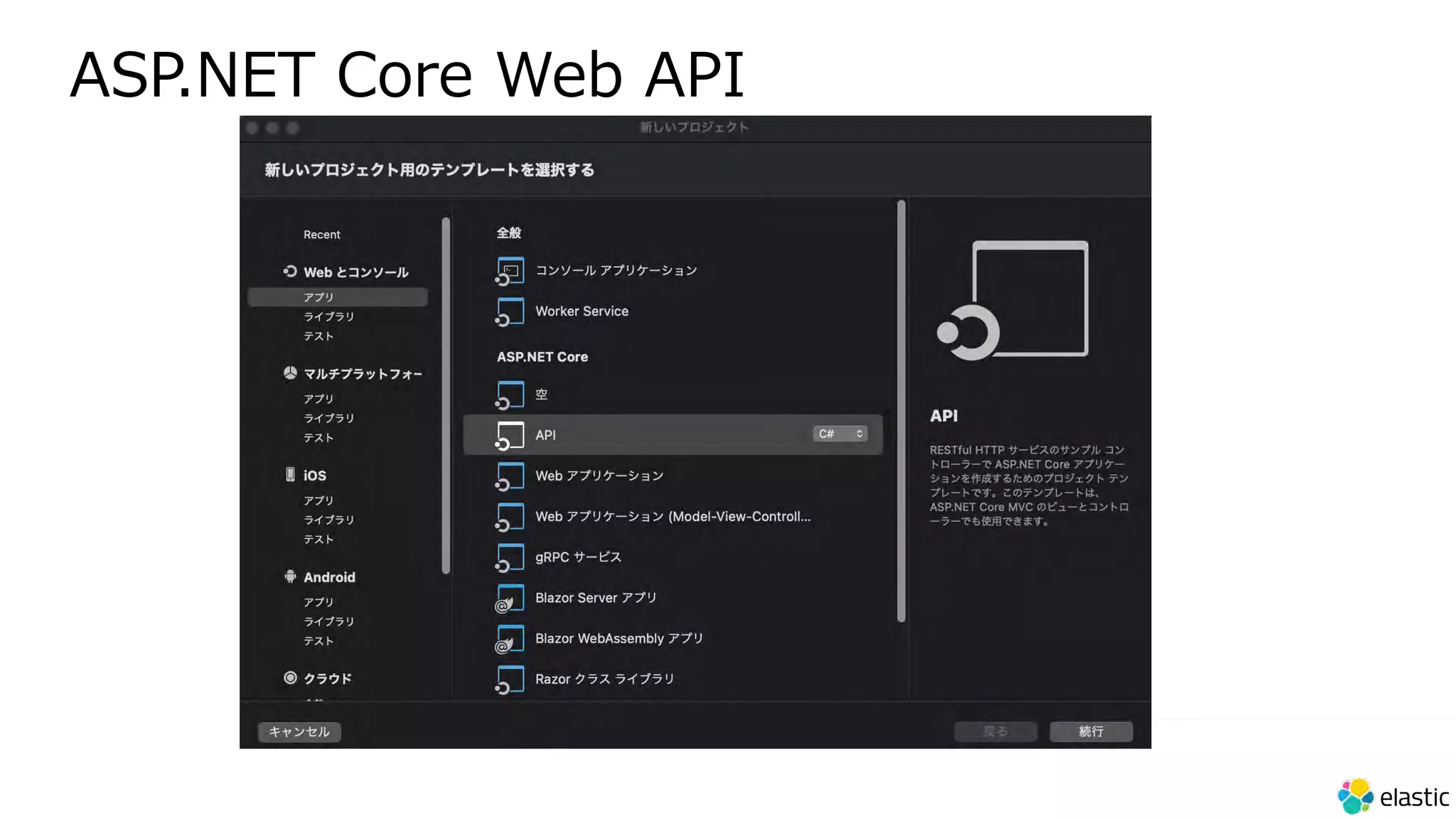Click the template list scrollbar
Screen dimensions: 1456x819
[x=901, y=411]
